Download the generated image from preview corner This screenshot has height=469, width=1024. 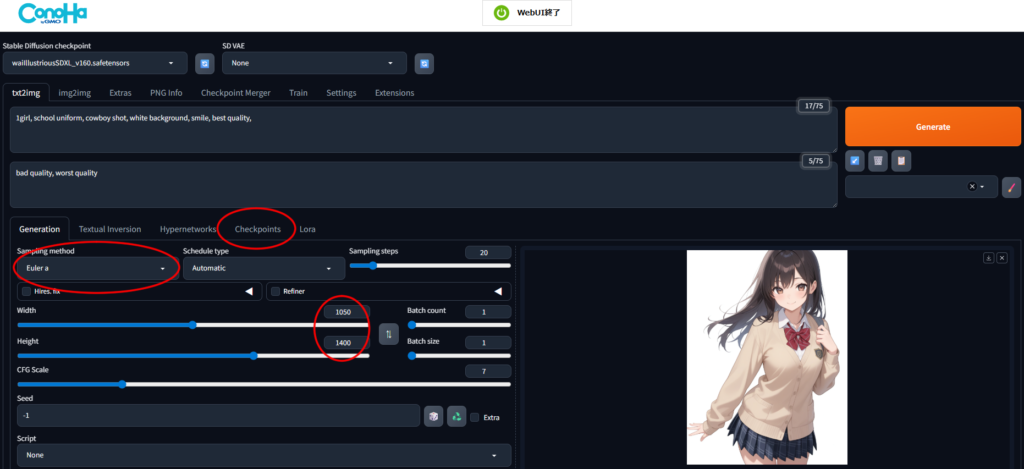click(x=988, y=258)
